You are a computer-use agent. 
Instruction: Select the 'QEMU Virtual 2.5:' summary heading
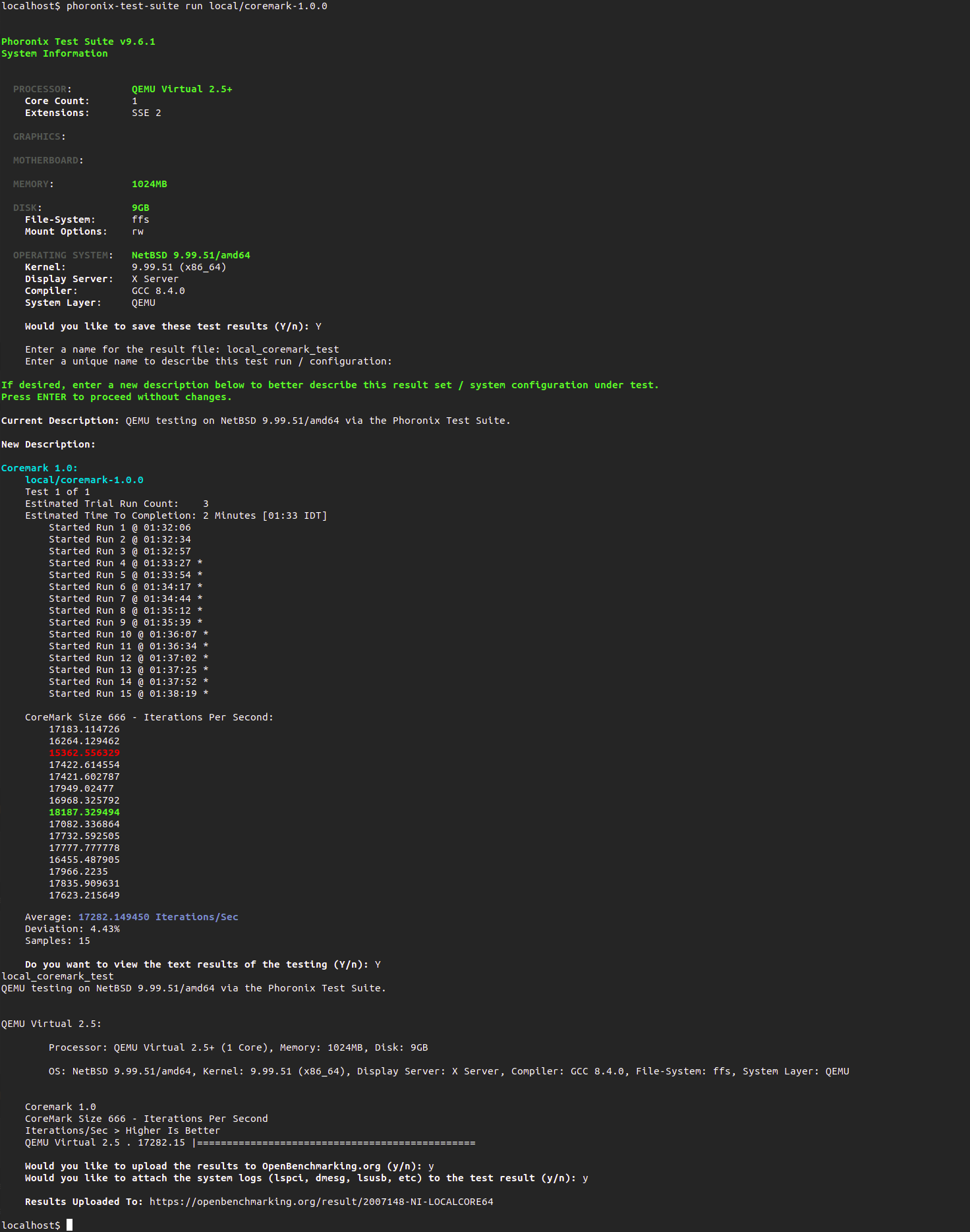(51, 1024)
